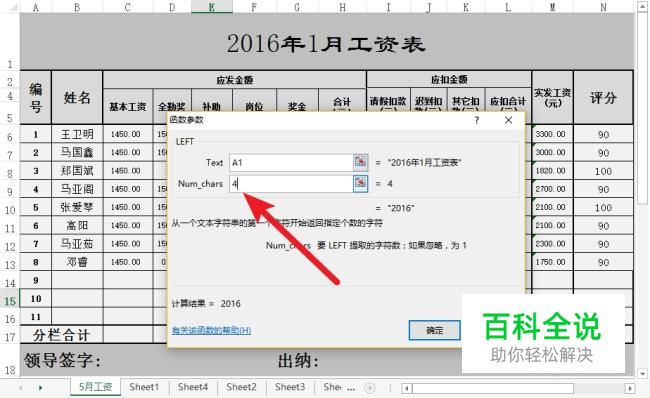Image resolution: width=650 pixels, height=398 pixels.
Task: Click the 应扣金额 merged header
Action: (x=449, y=79)
